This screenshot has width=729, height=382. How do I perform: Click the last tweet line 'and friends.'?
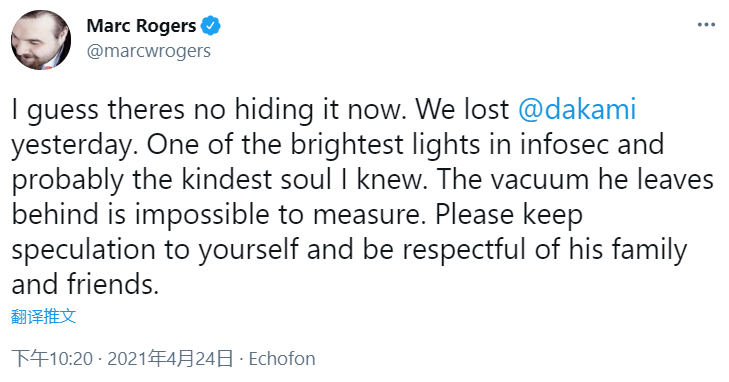85,284
